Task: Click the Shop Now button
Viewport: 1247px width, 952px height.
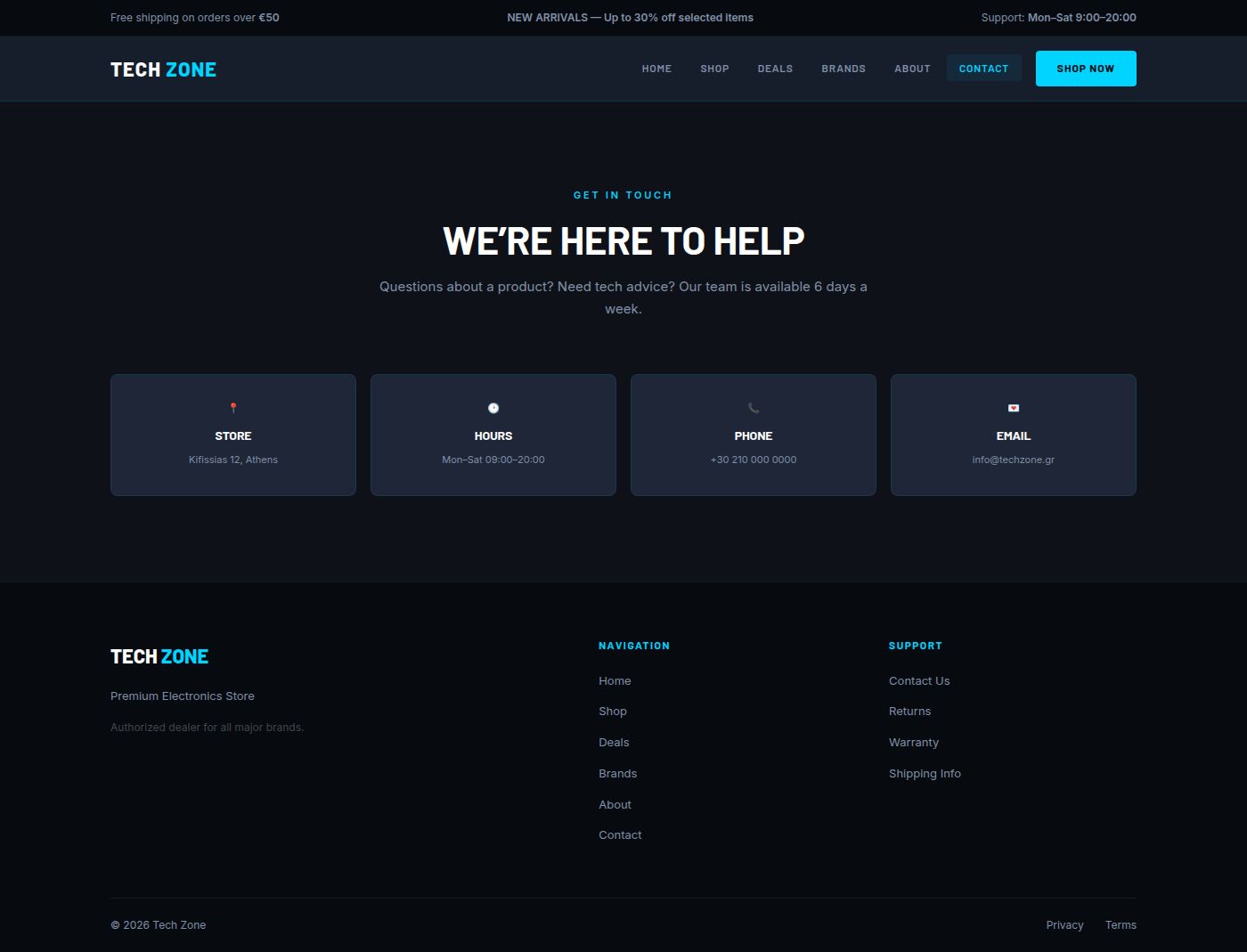Action: [x=1086, y=69]
